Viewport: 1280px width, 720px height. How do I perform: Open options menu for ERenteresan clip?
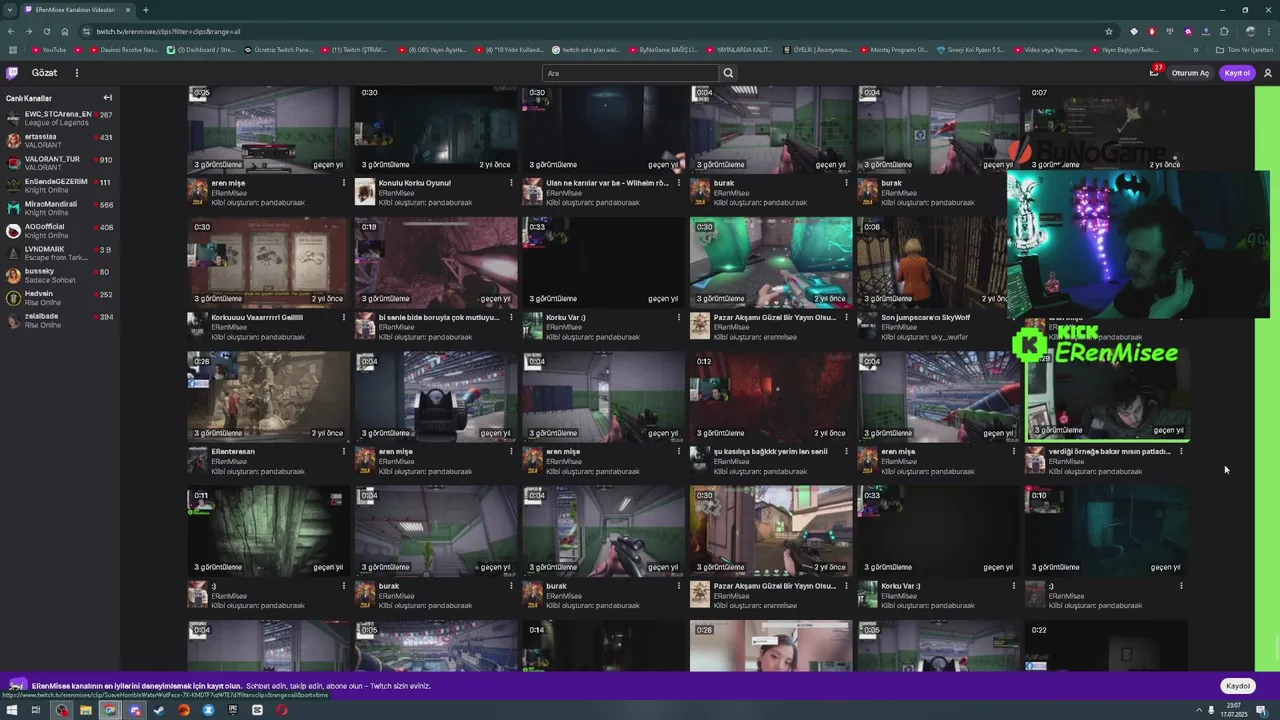pos(344,452)
